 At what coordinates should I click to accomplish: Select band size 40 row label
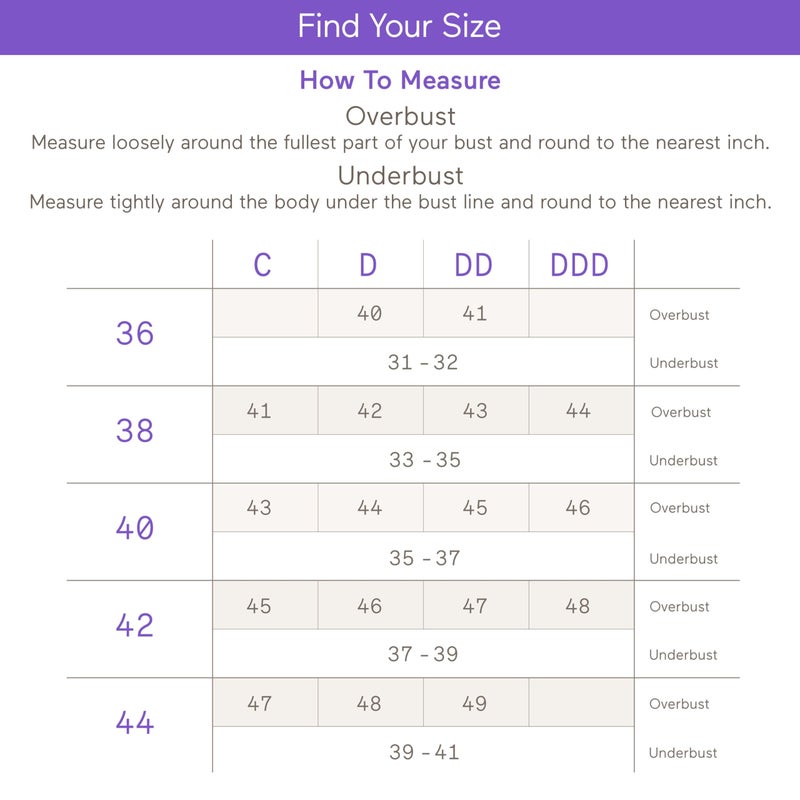[x=135, y=528]
